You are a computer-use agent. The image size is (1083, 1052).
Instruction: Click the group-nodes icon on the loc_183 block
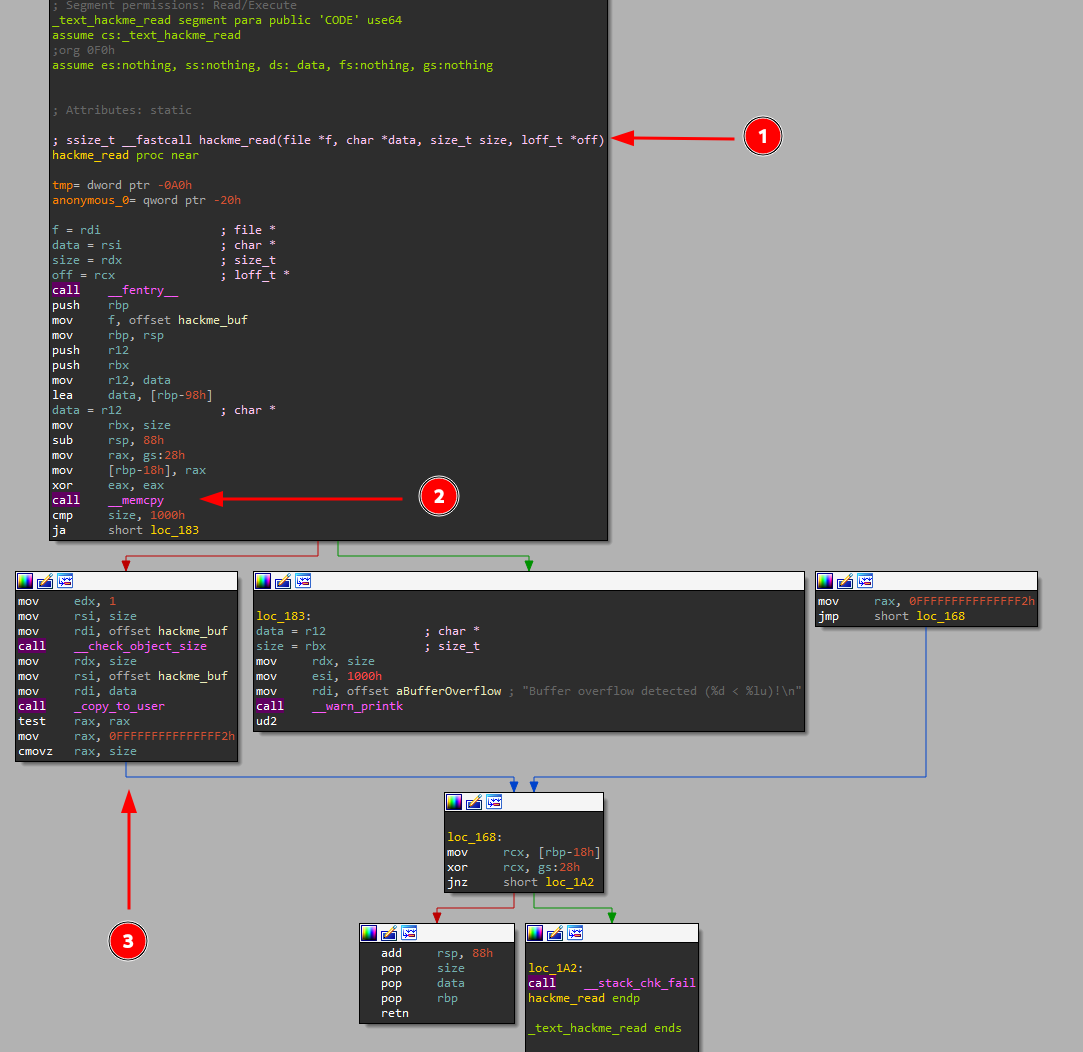(303, 580)
